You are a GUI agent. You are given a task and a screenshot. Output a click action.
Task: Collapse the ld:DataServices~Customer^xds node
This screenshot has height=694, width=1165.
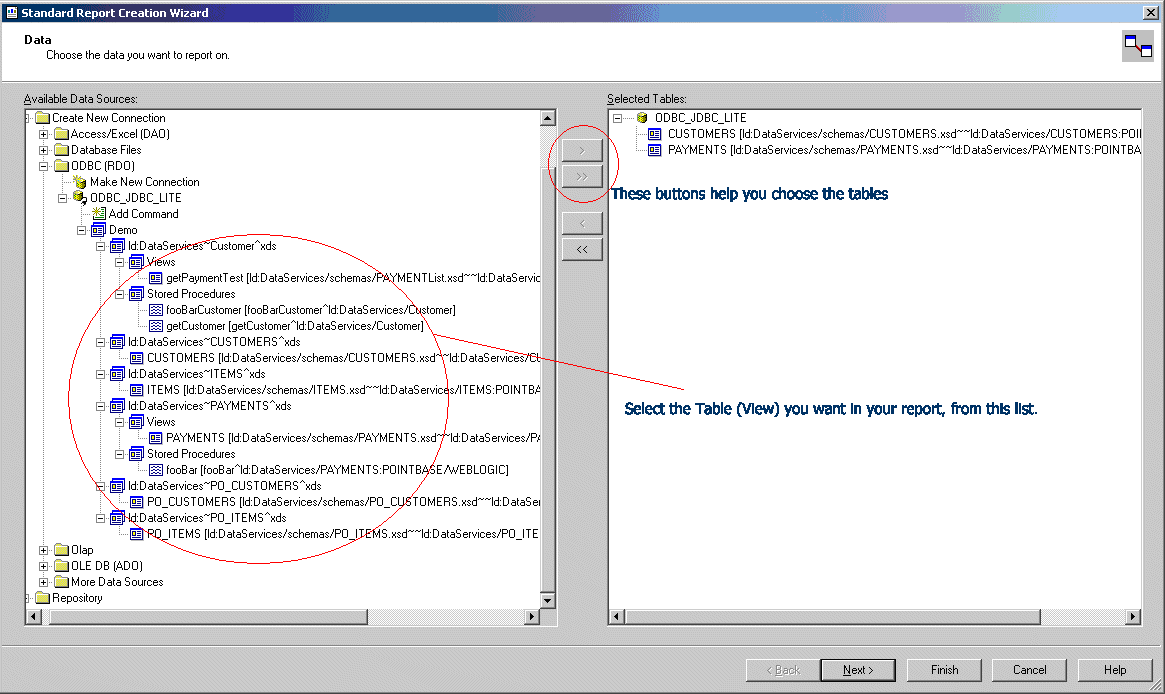(x=100, y=247)
